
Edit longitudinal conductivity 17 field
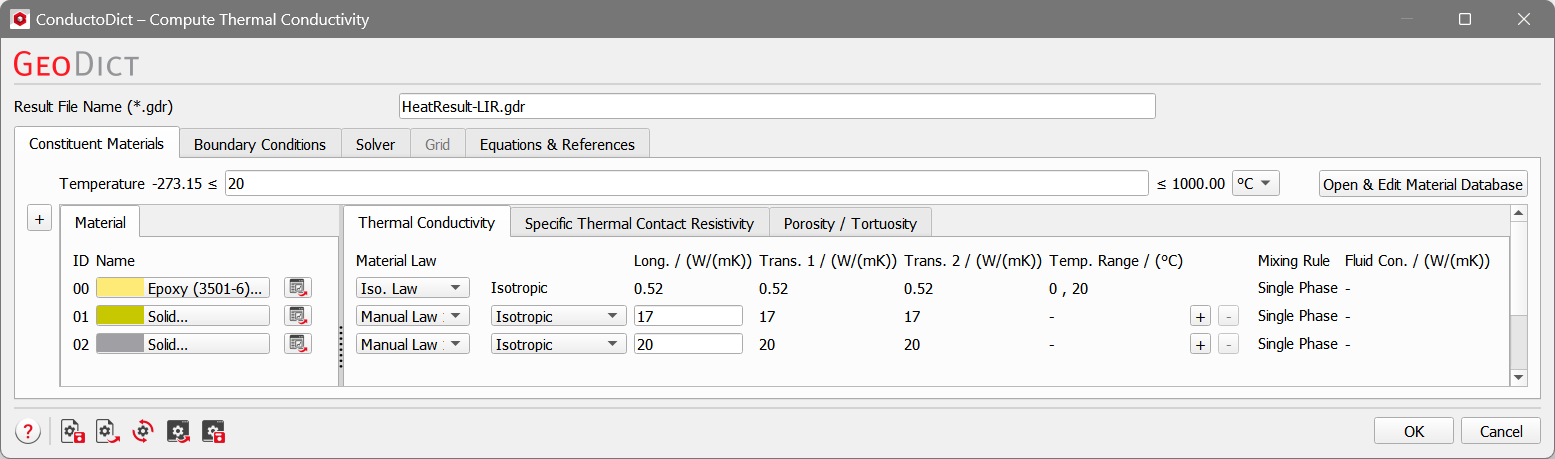(x=688, y=316)
